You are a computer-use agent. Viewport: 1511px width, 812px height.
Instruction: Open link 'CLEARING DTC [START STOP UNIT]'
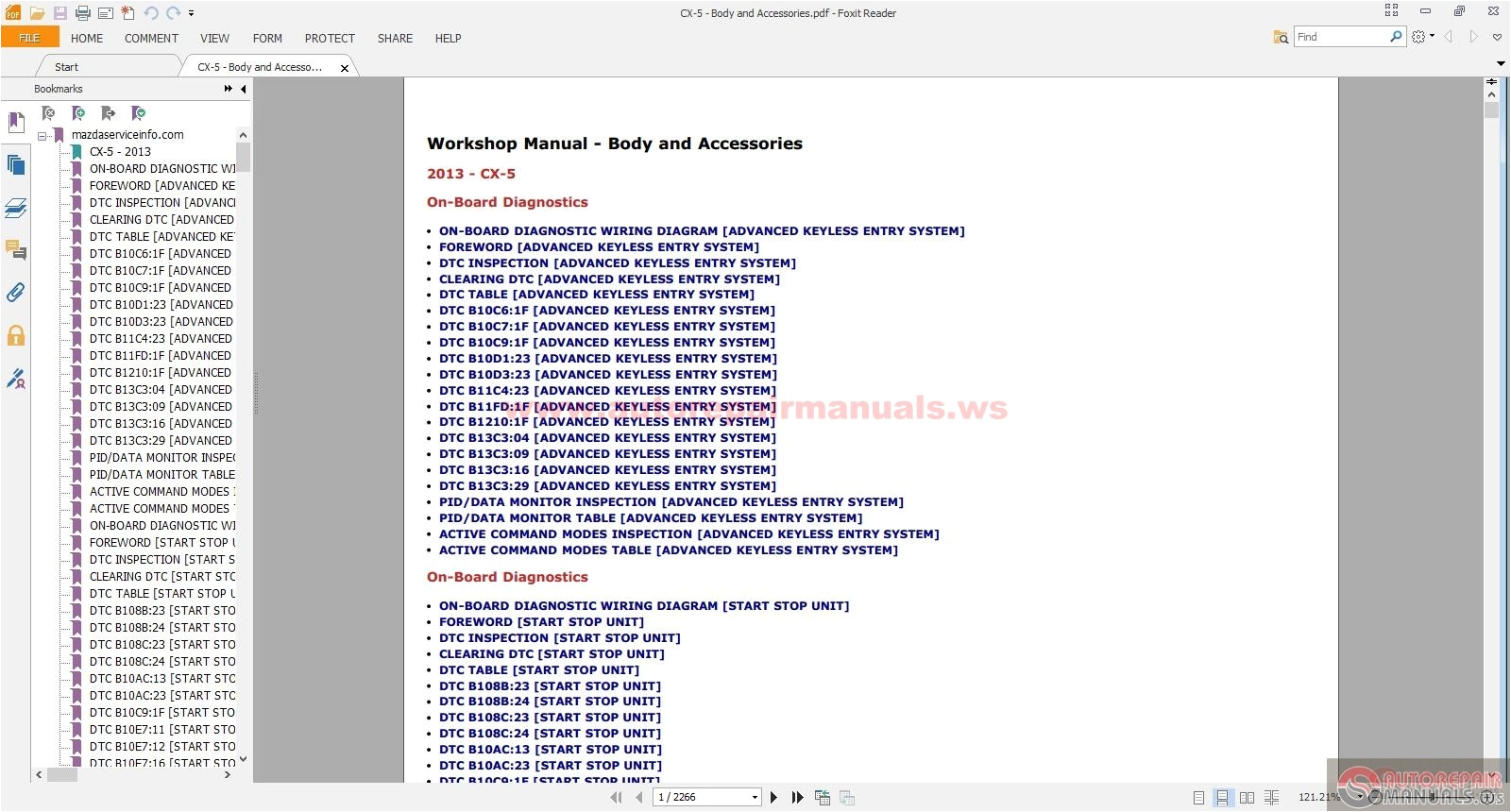pyautogui.click(x=552, y=654)
